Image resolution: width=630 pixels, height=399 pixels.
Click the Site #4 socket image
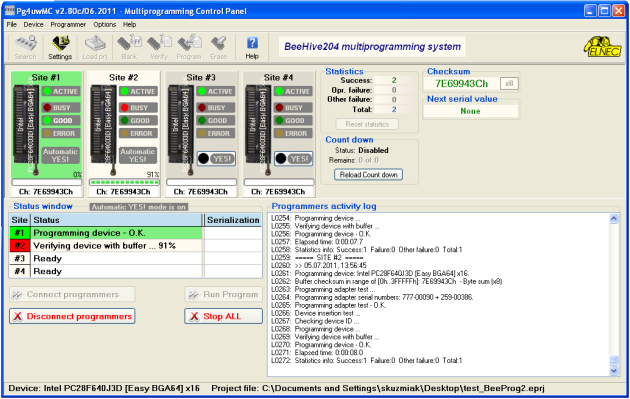tap(258, 129)
